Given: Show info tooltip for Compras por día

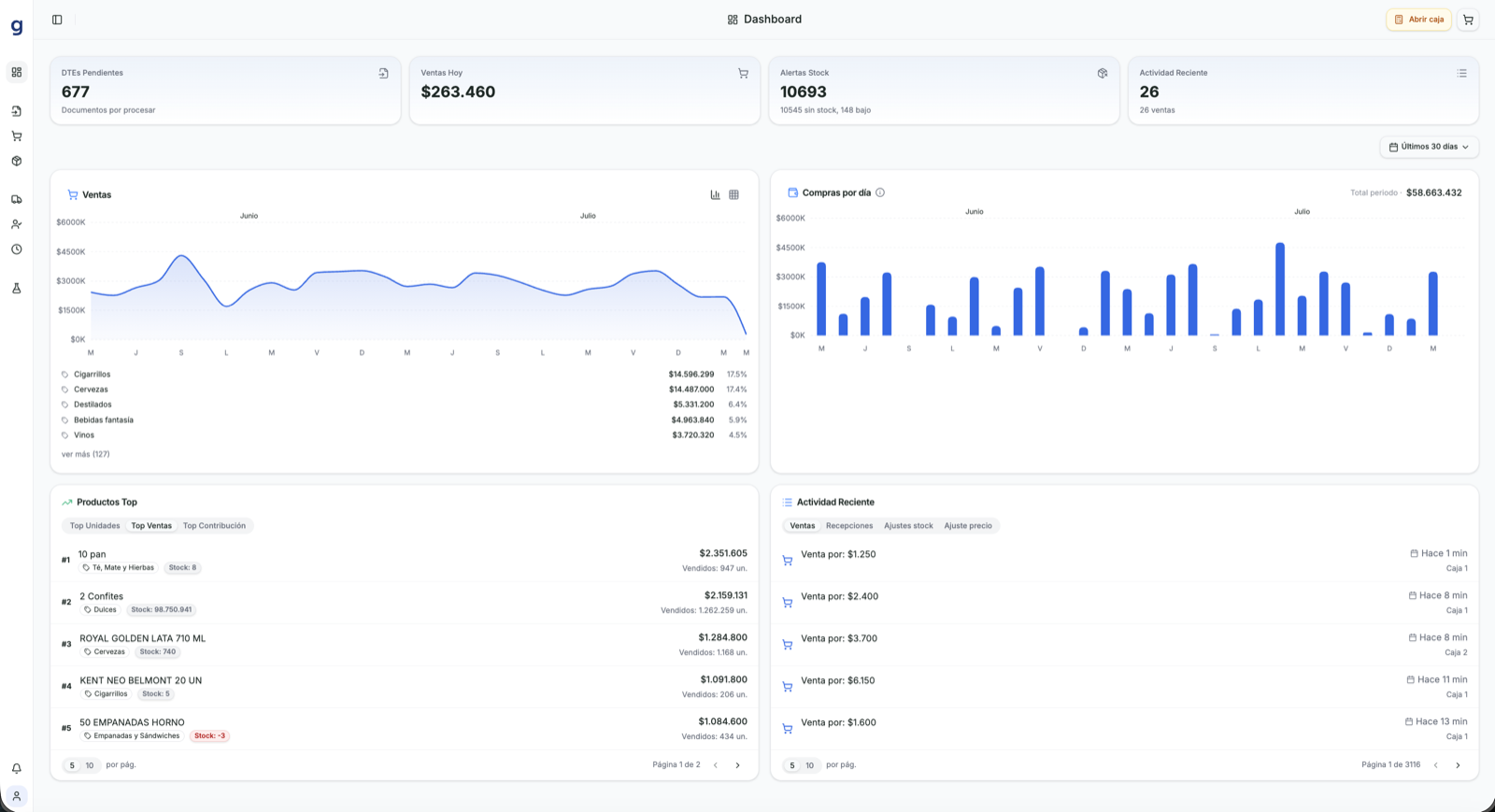Looking at the screenshot, I should click(880, 192).
